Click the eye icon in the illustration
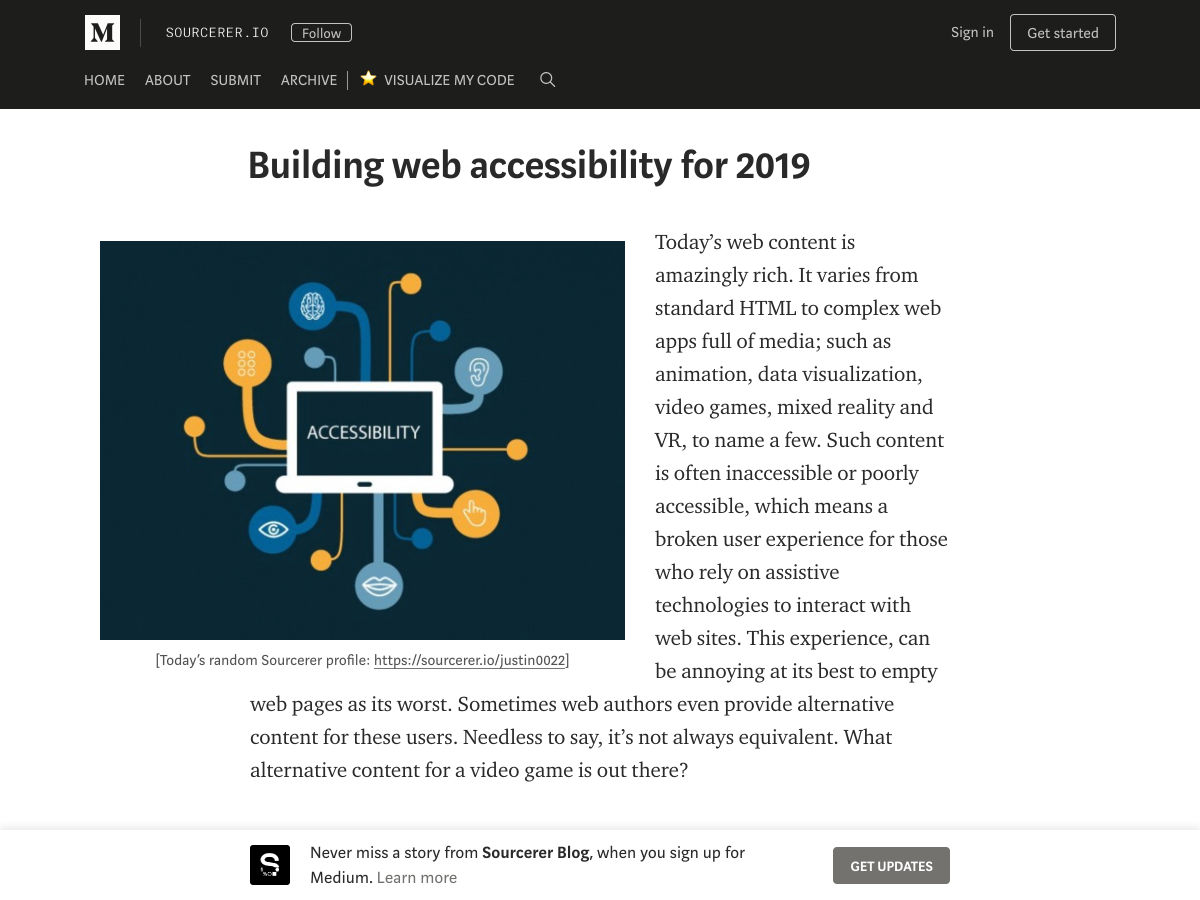Screen dimensions: 1200x900 click(x=273, y=530)
